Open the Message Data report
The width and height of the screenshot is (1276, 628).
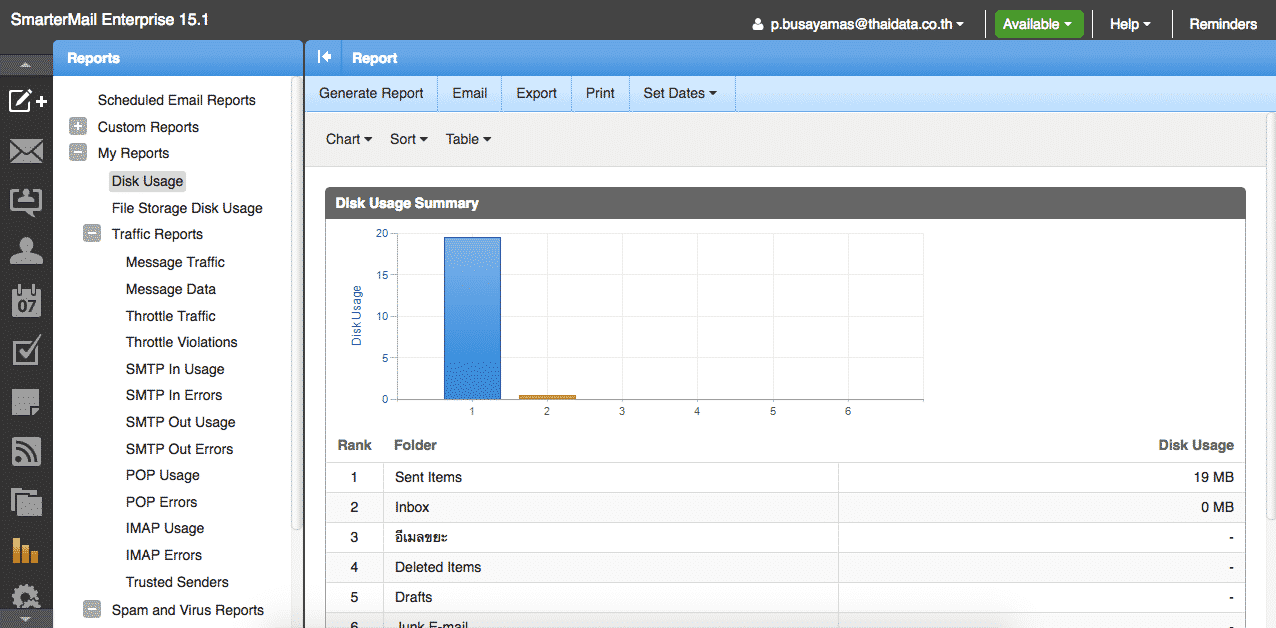coord(171,289)
